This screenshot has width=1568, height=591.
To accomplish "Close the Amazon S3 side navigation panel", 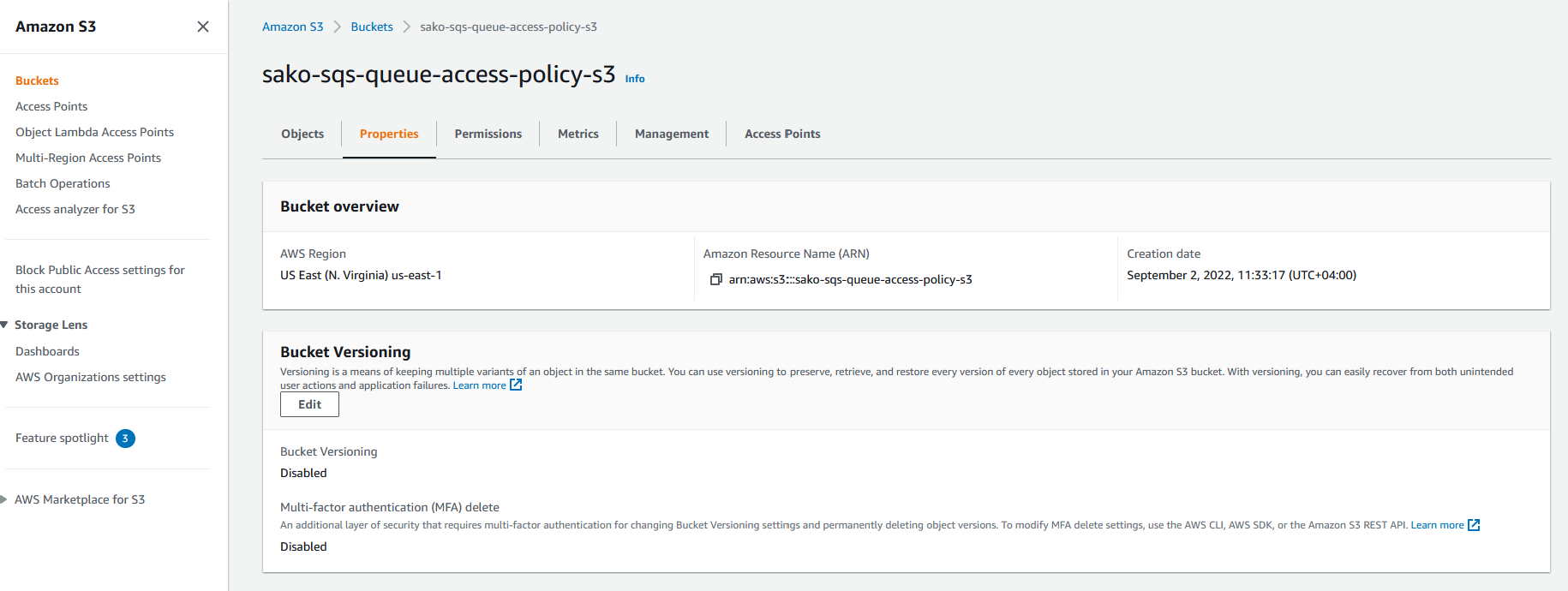I will pyautogui.click(x=203, y=27).
